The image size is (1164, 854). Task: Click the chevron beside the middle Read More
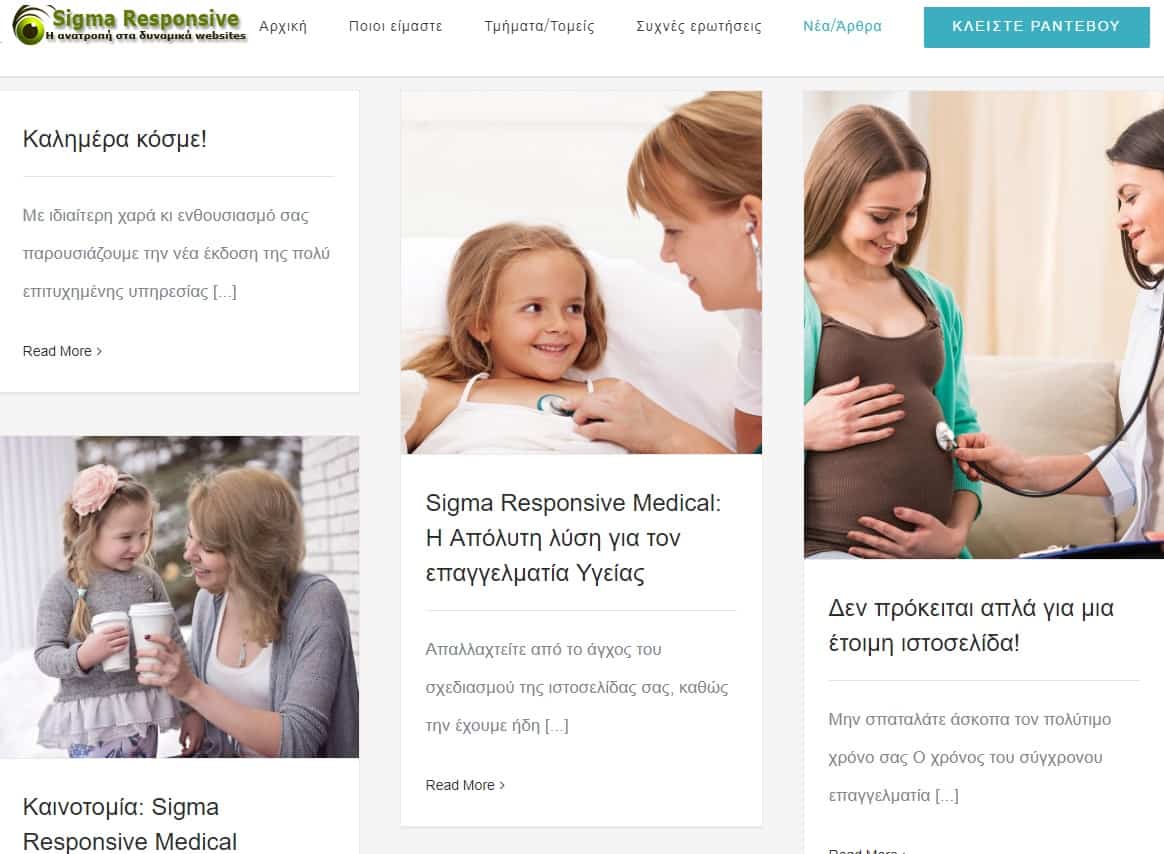[502, 785]
